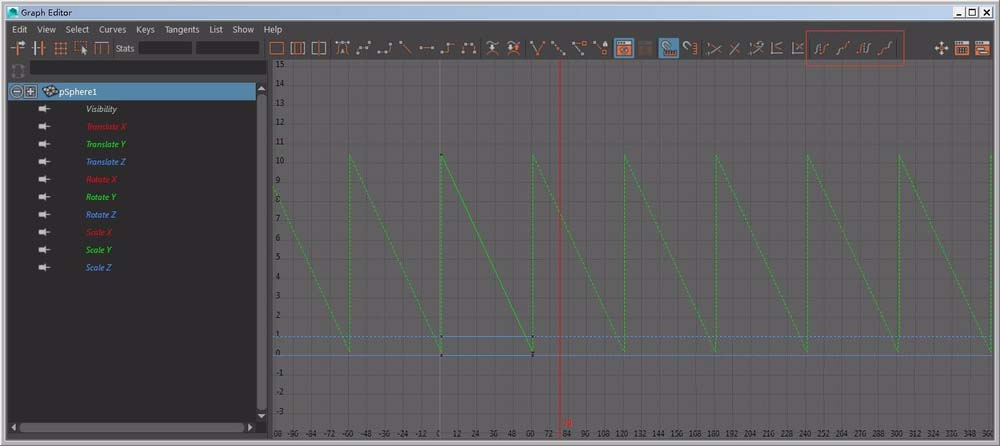The image size is (1000, 446).
Task: Click the Swap Buffer Curves icon
Action: [513, 48]
